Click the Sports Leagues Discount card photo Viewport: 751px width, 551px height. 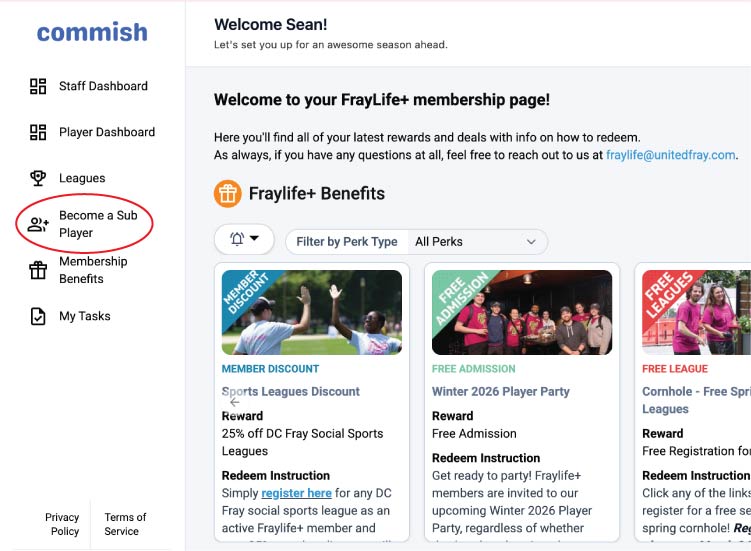[x=312, y=312]
